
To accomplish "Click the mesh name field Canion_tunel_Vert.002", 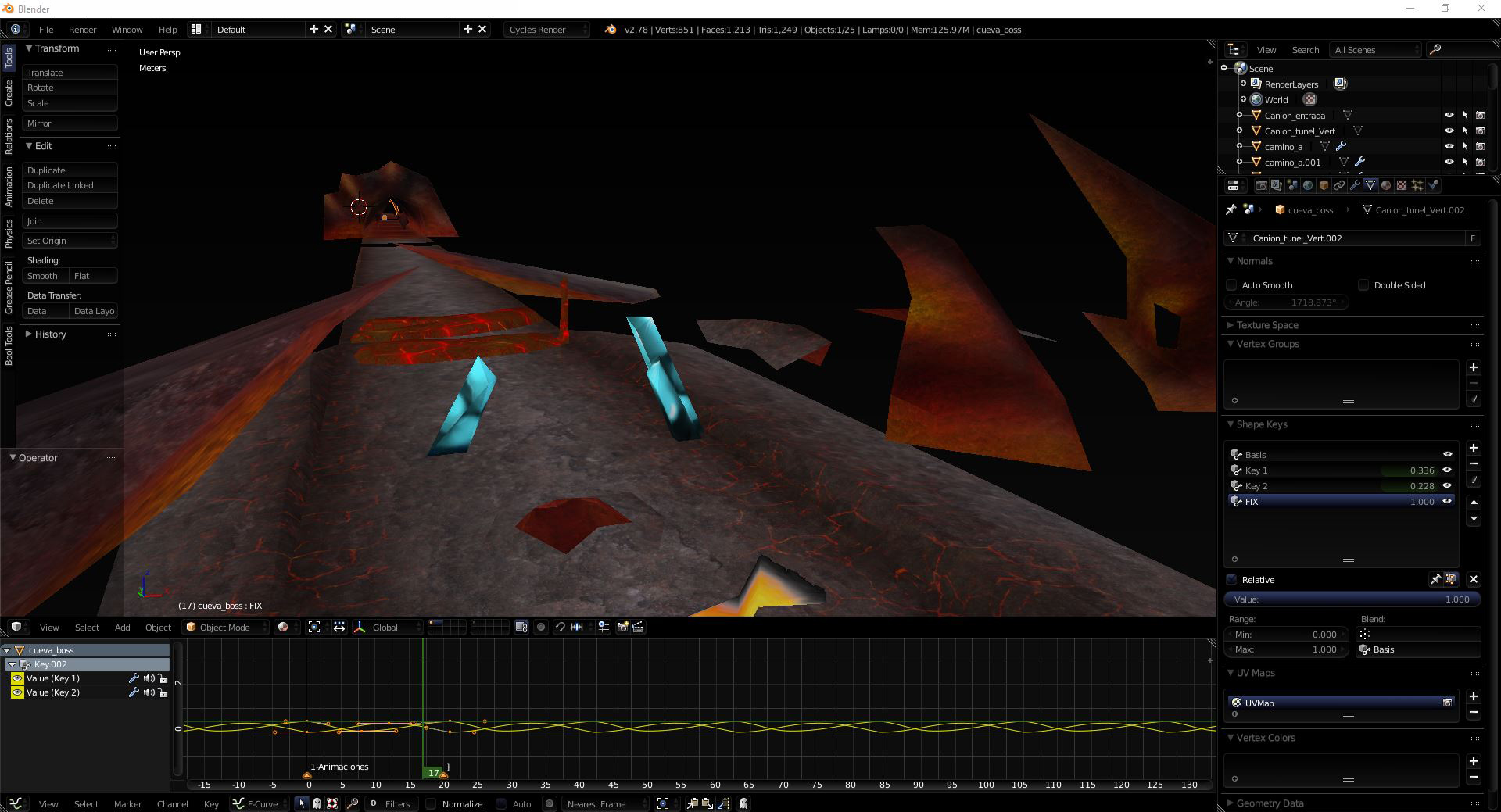I will pos(1356,238).
